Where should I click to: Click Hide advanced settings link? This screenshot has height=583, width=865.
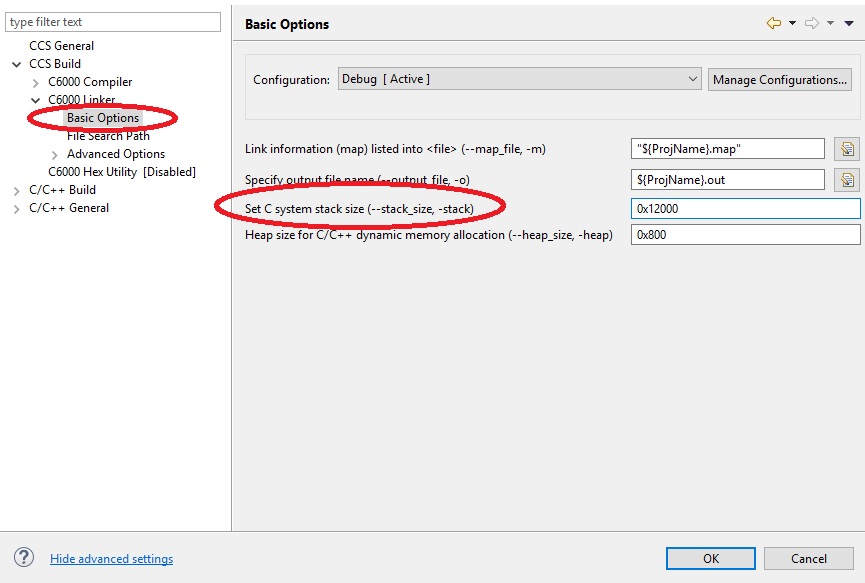click(111, 559)
